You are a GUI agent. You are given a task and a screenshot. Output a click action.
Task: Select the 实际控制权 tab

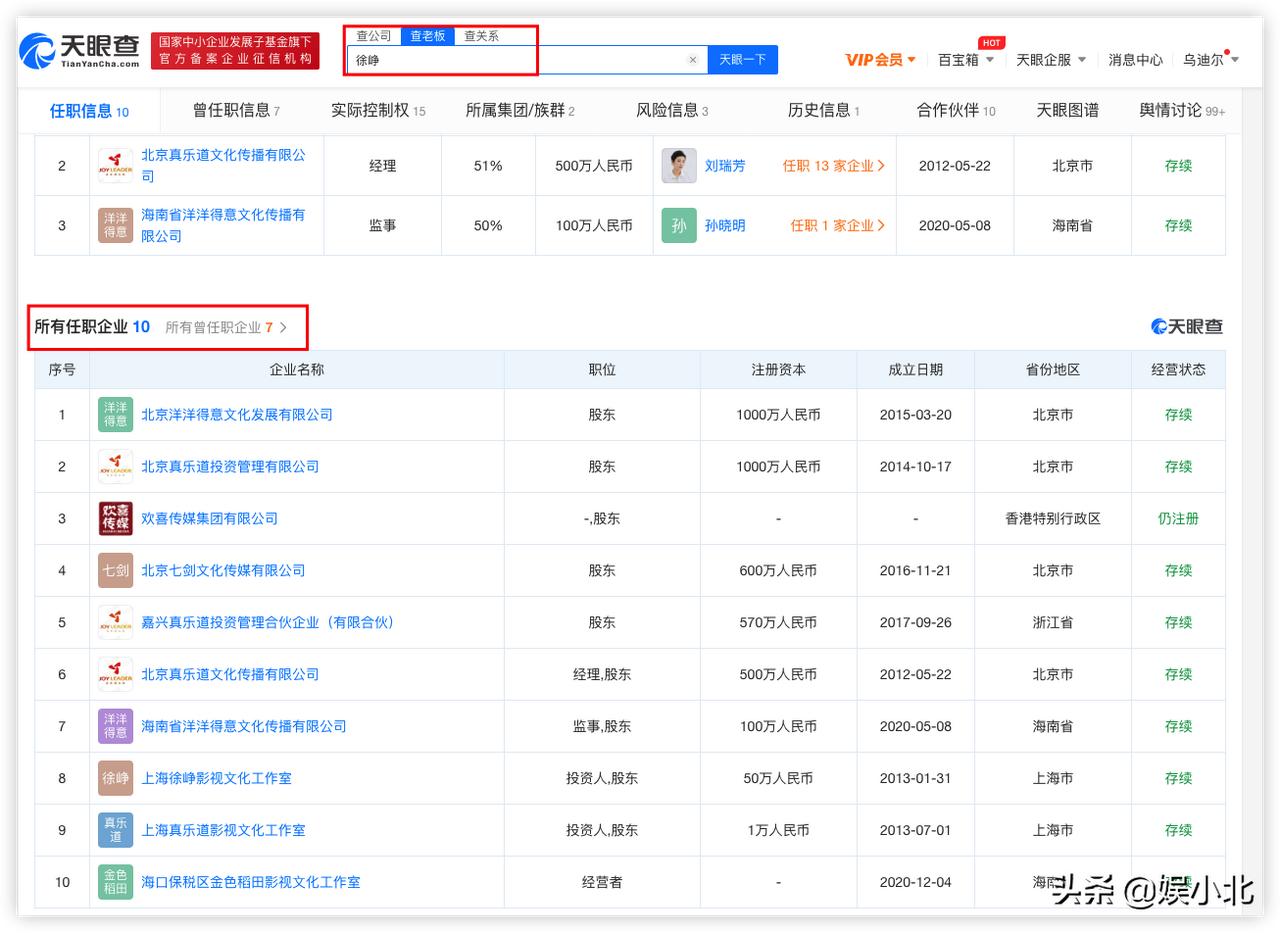coord(378,111)
